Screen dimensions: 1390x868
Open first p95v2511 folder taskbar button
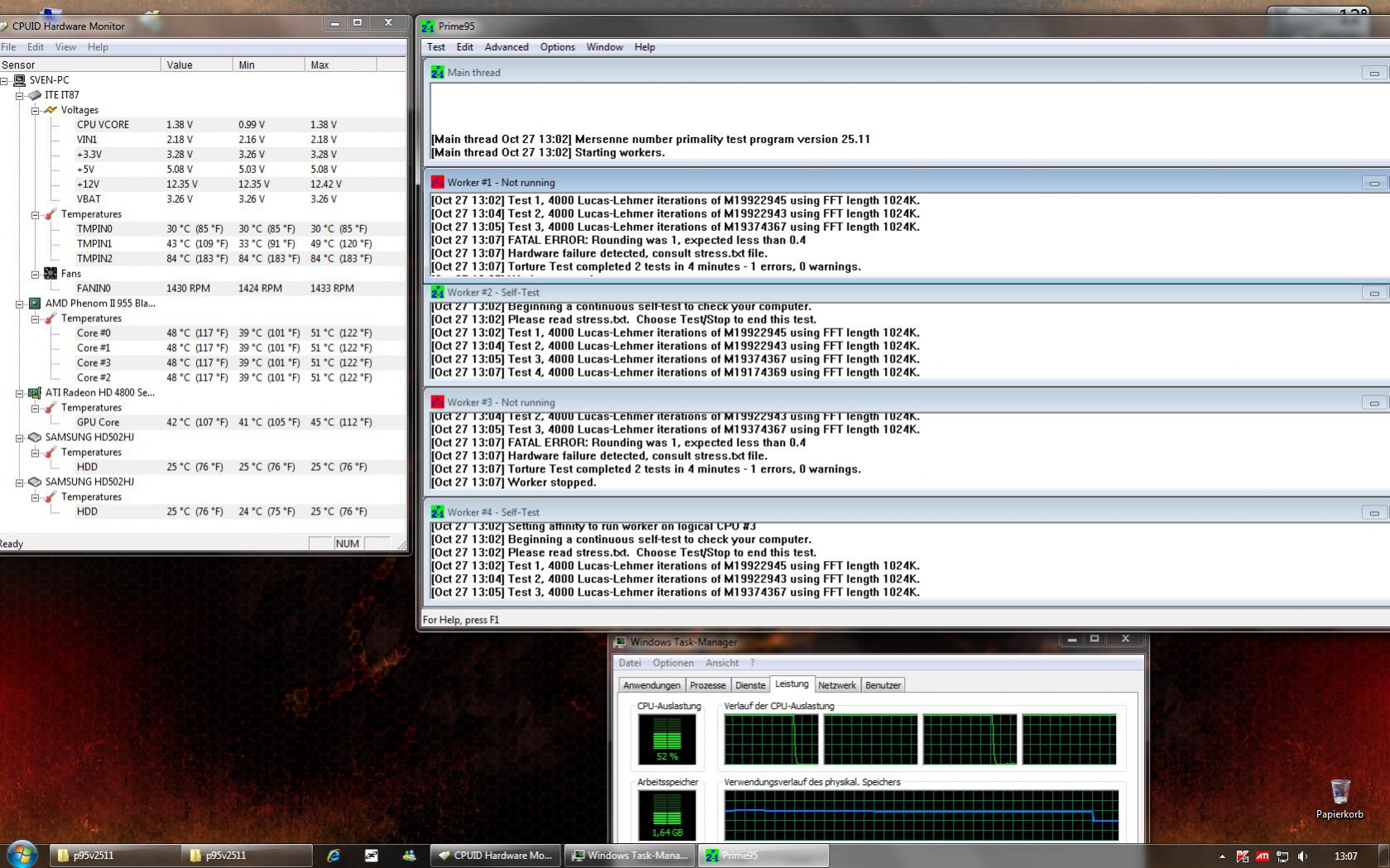(115, 856)
